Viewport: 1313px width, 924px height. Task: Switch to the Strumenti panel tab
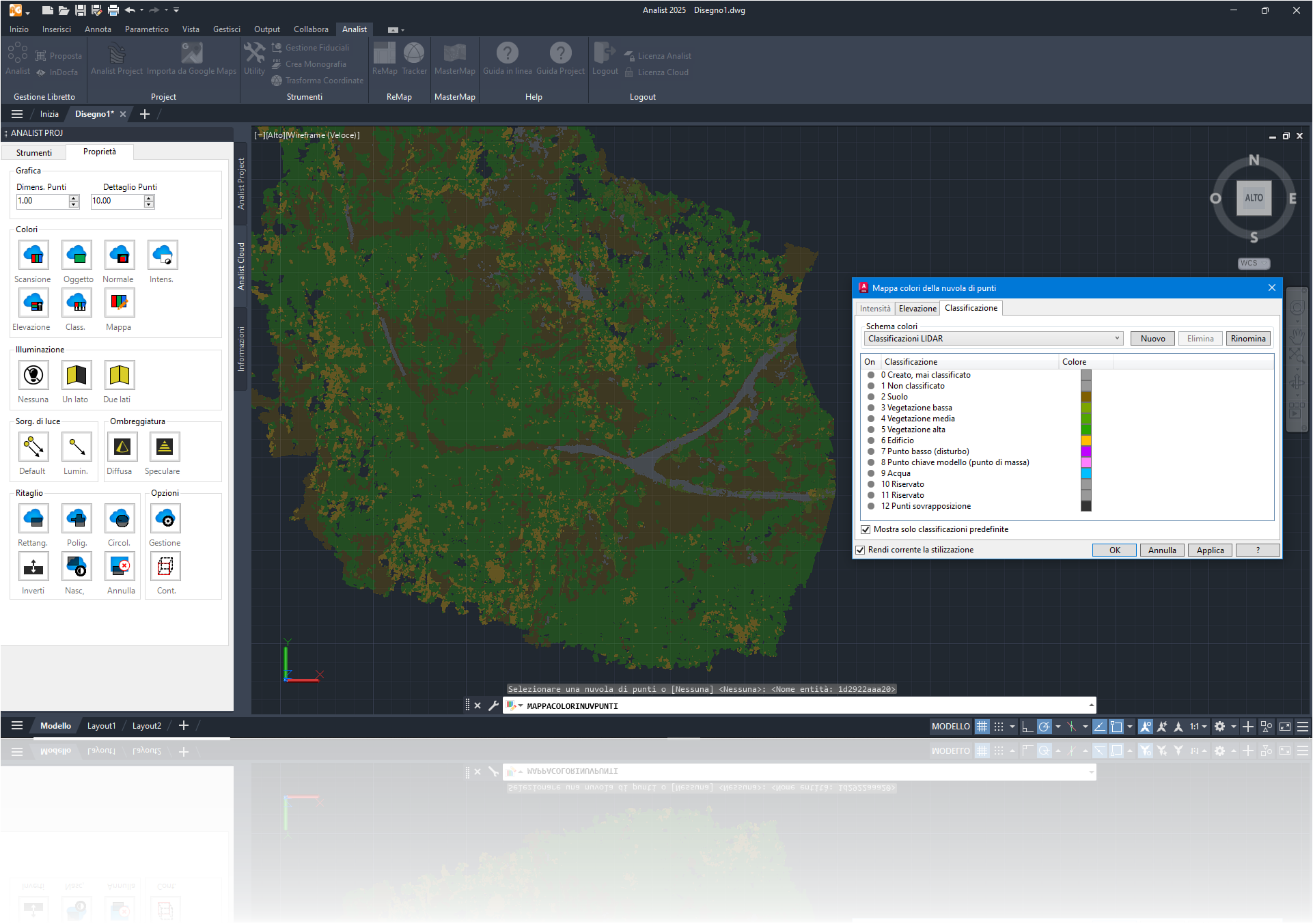(34, 153)
